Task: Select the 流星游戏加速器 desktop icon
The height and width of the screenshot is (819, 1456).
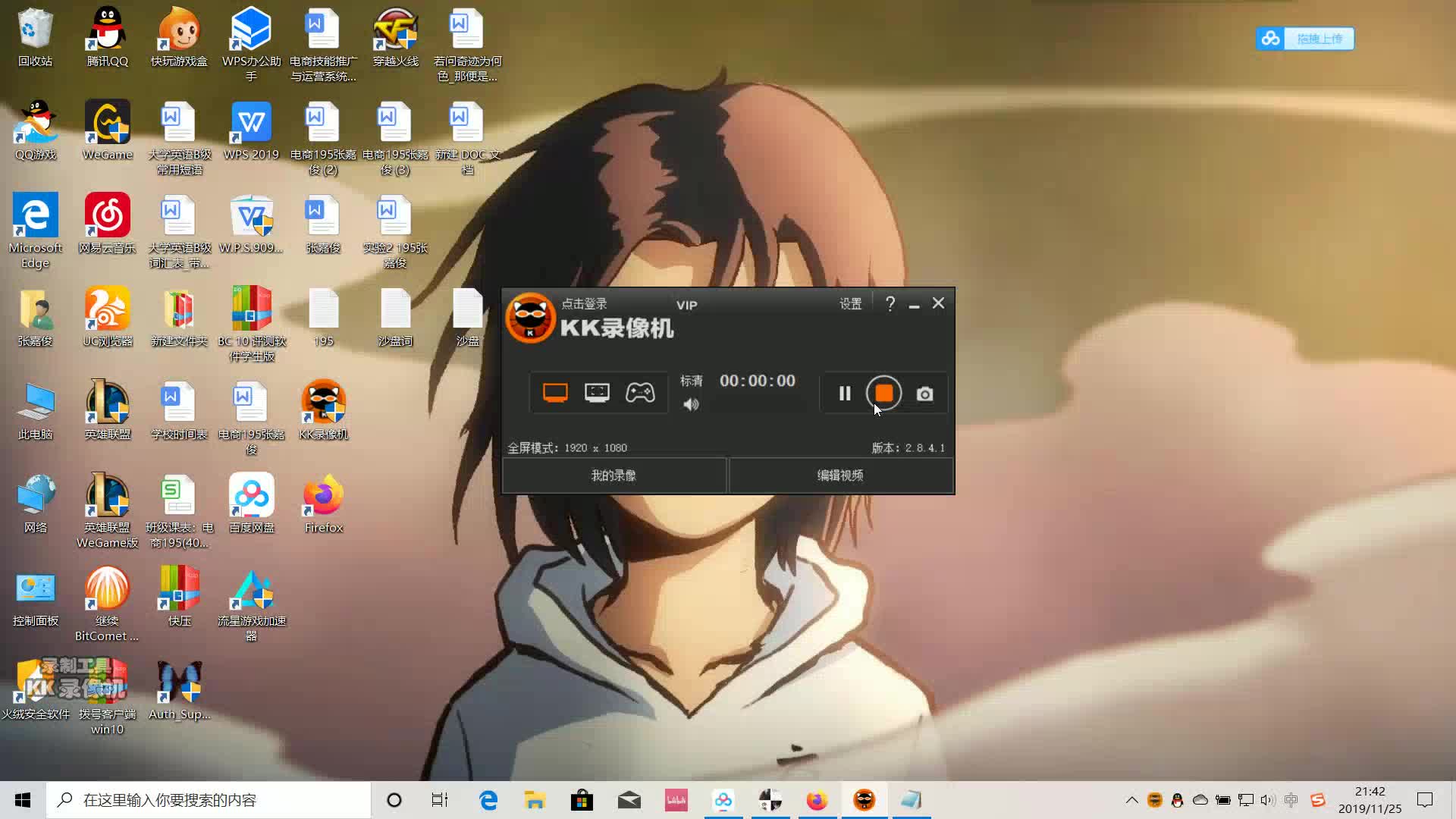Action: tap(251, 604)
